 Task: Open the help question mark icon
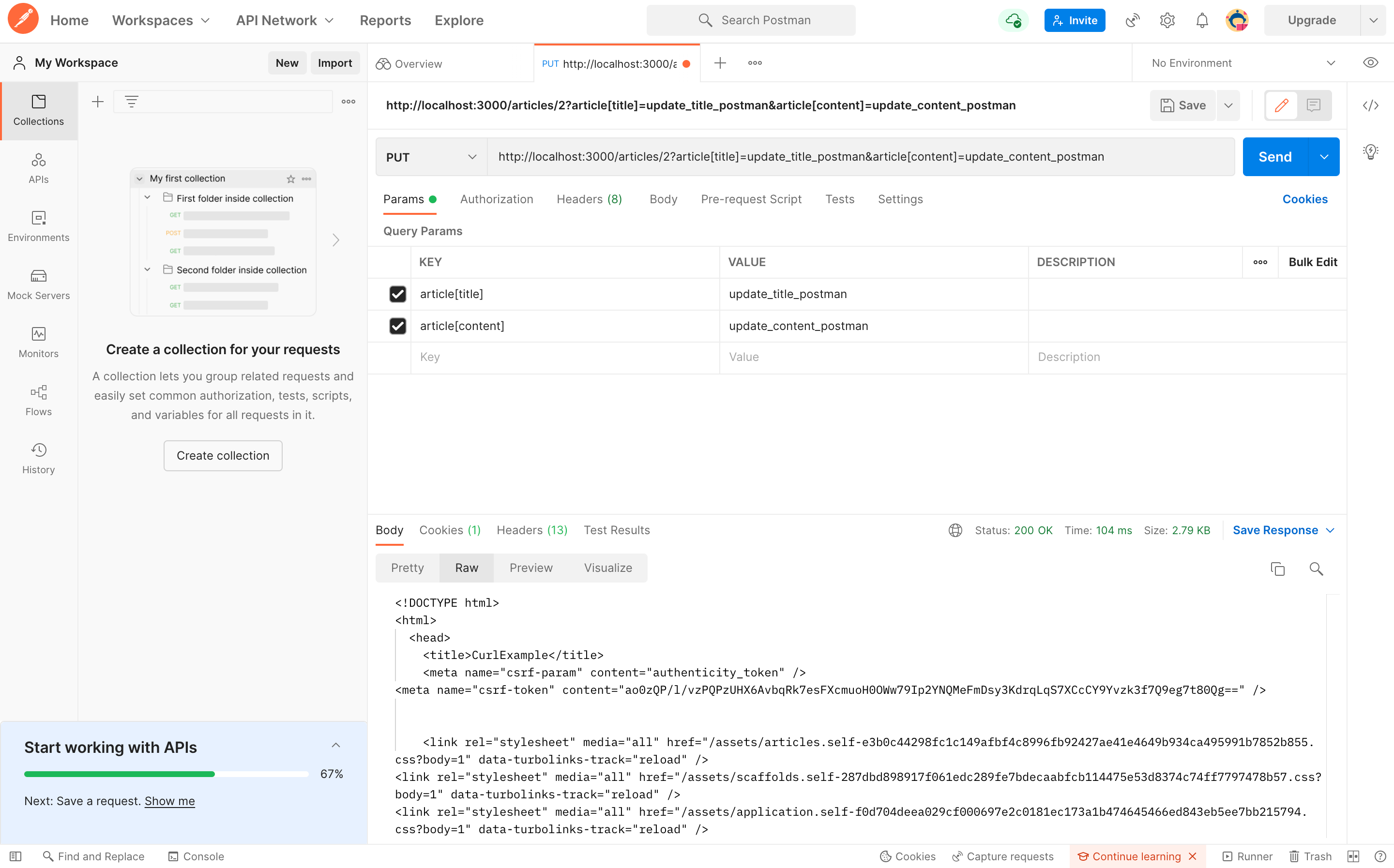[1380, 856]
